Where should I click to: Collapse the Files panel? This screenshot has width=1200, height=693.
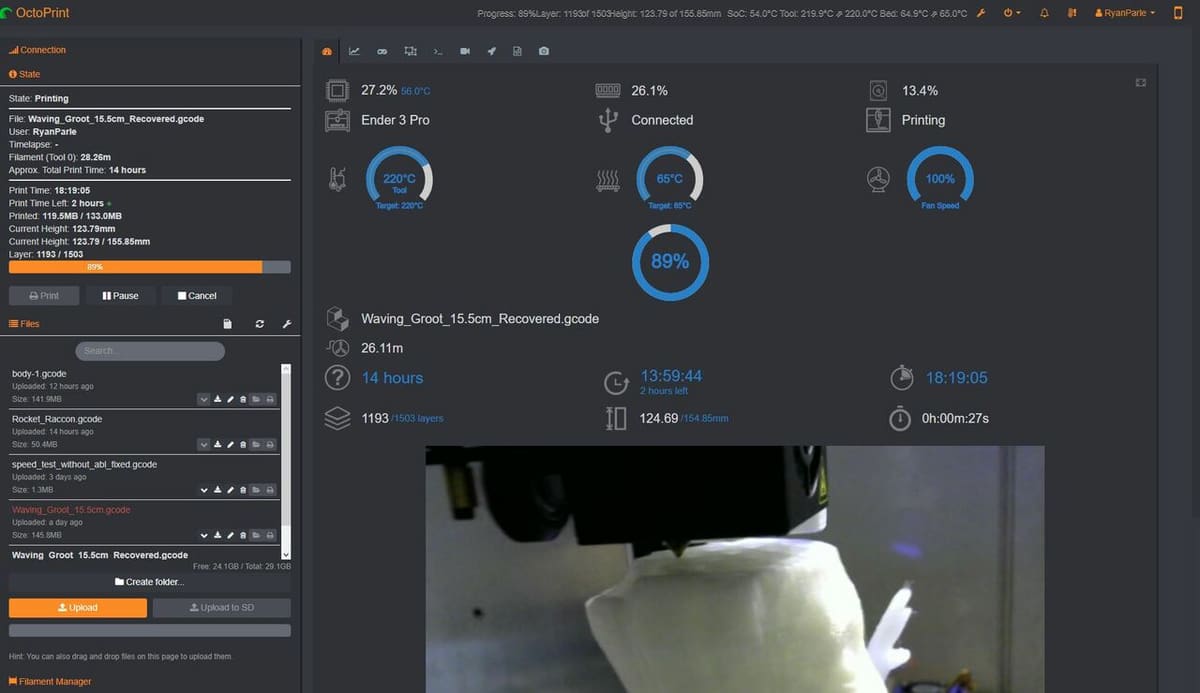coord(23,324)
